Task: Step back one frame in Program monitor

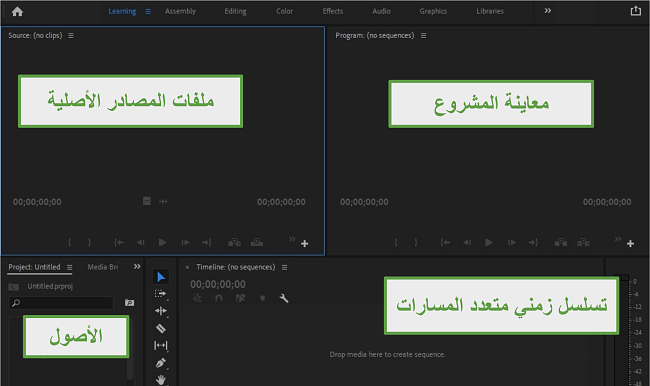Action: [x=467, y=242]
